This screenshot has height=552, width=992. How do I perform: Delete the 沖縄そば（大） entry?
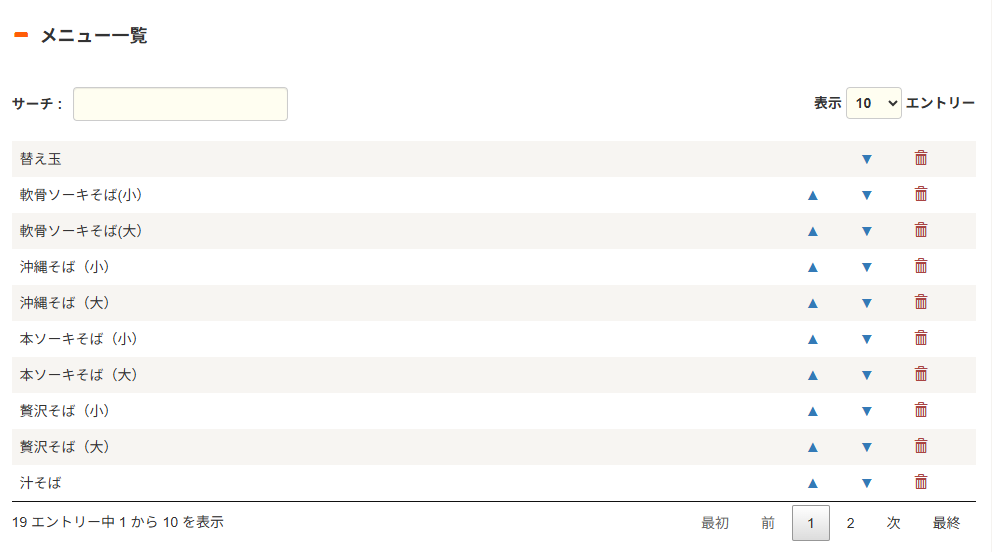(x=921, y=302)
